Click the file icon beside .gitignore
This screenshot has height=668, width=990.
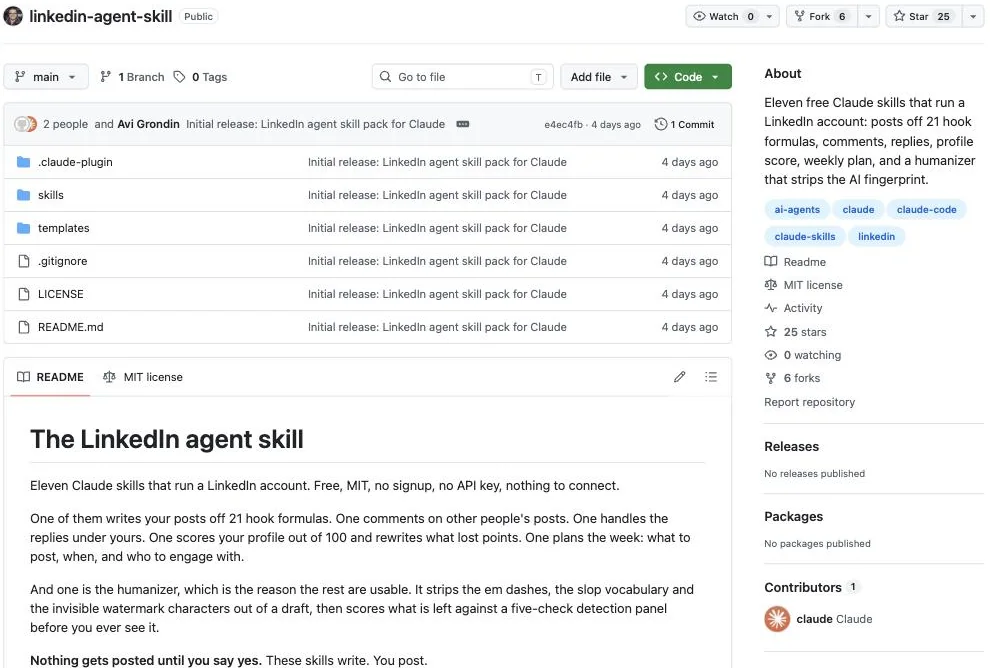tap(24, 261)
